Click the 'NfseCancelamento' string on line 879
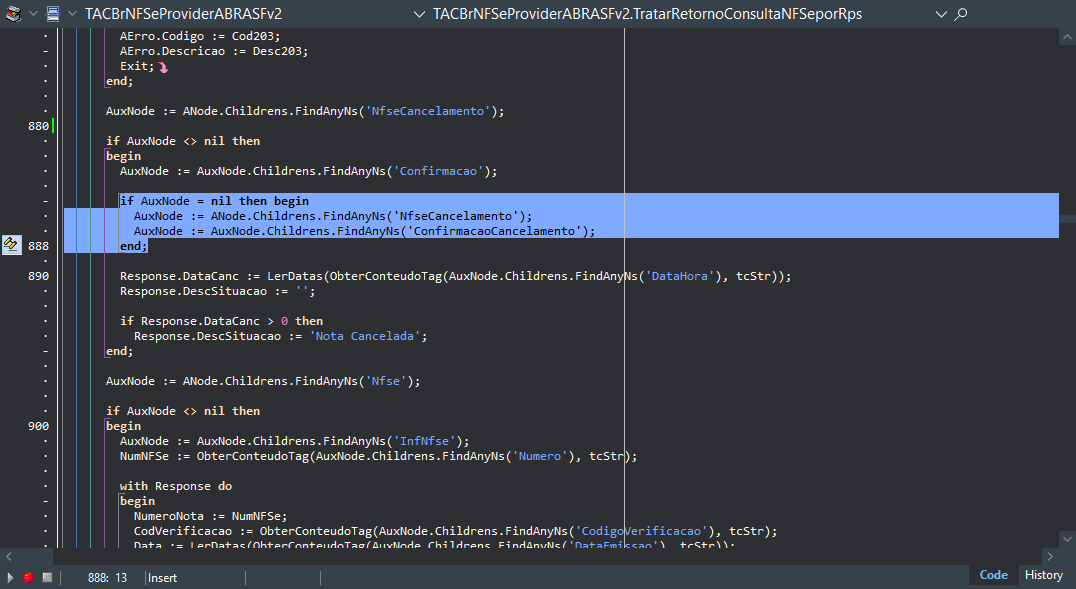This screenshot has width=1076, height=589. (429, 111)
